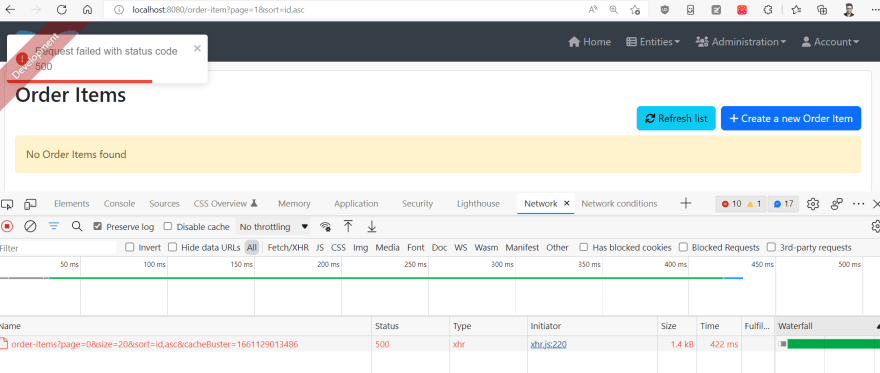The image size is (880, 373).
Task: Check the Blocked Requests checkbox
Action: 683,247
